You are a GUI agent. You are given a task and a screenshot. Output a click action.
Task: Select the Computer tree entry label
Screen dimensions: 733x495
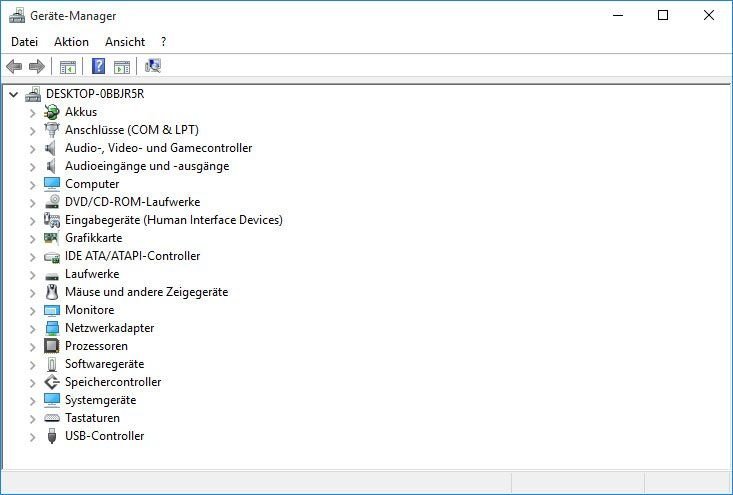(x=92, y=184)
